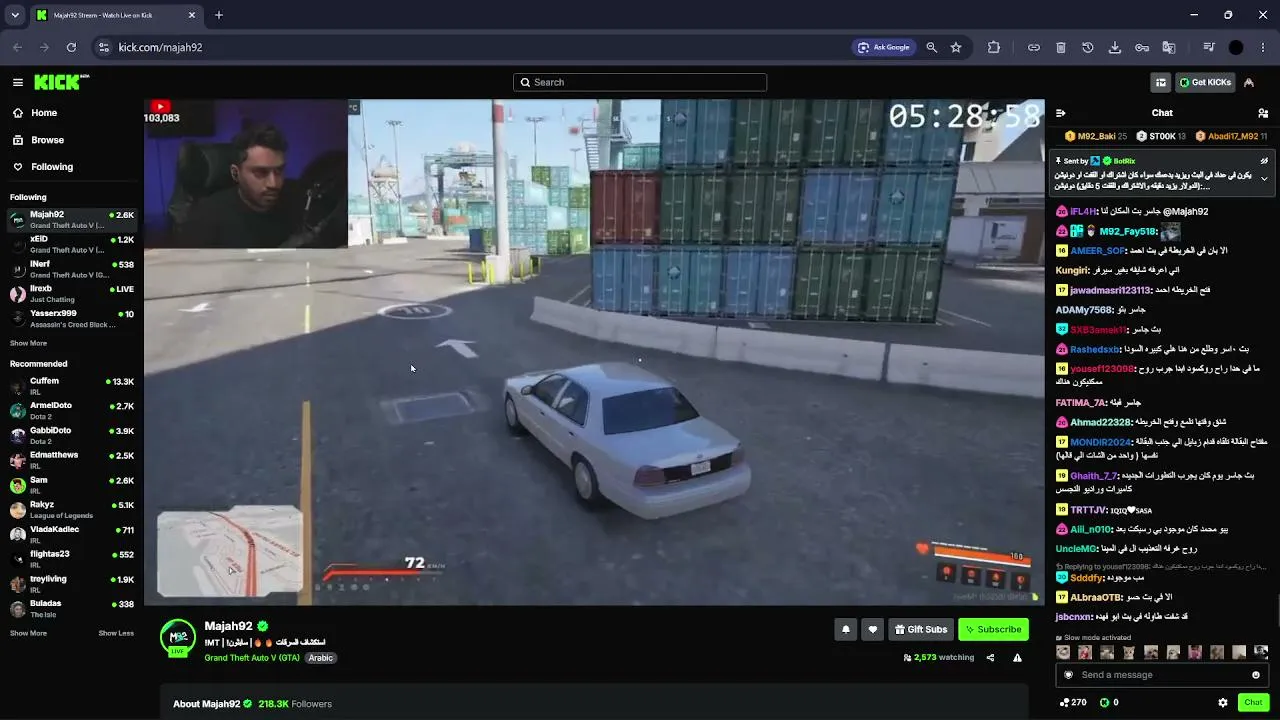
Task: Focus the Send a message chat input
Action: 1160,675
